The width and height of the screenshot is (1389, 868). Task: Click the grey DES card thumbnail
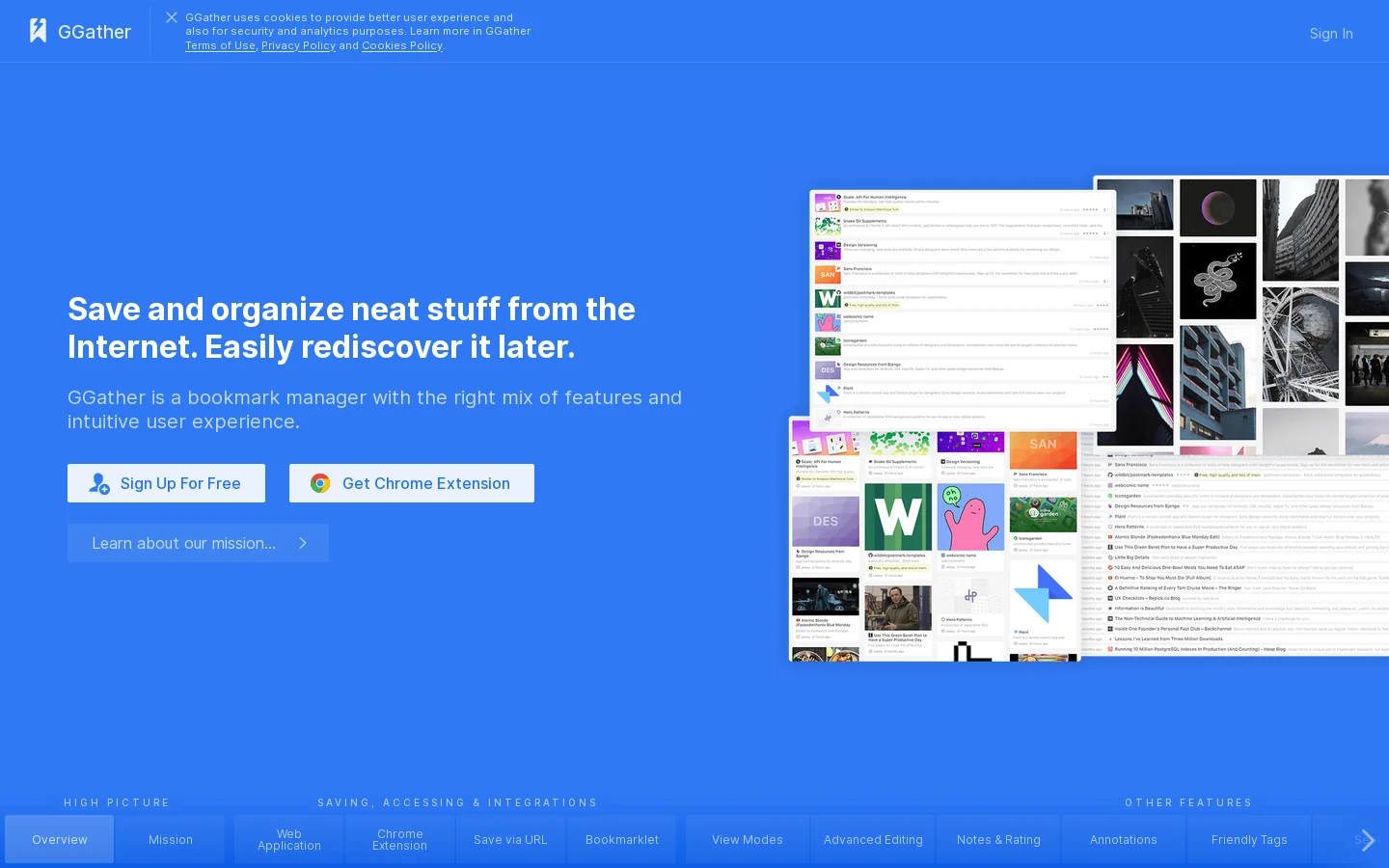click(x=826, y=522)
